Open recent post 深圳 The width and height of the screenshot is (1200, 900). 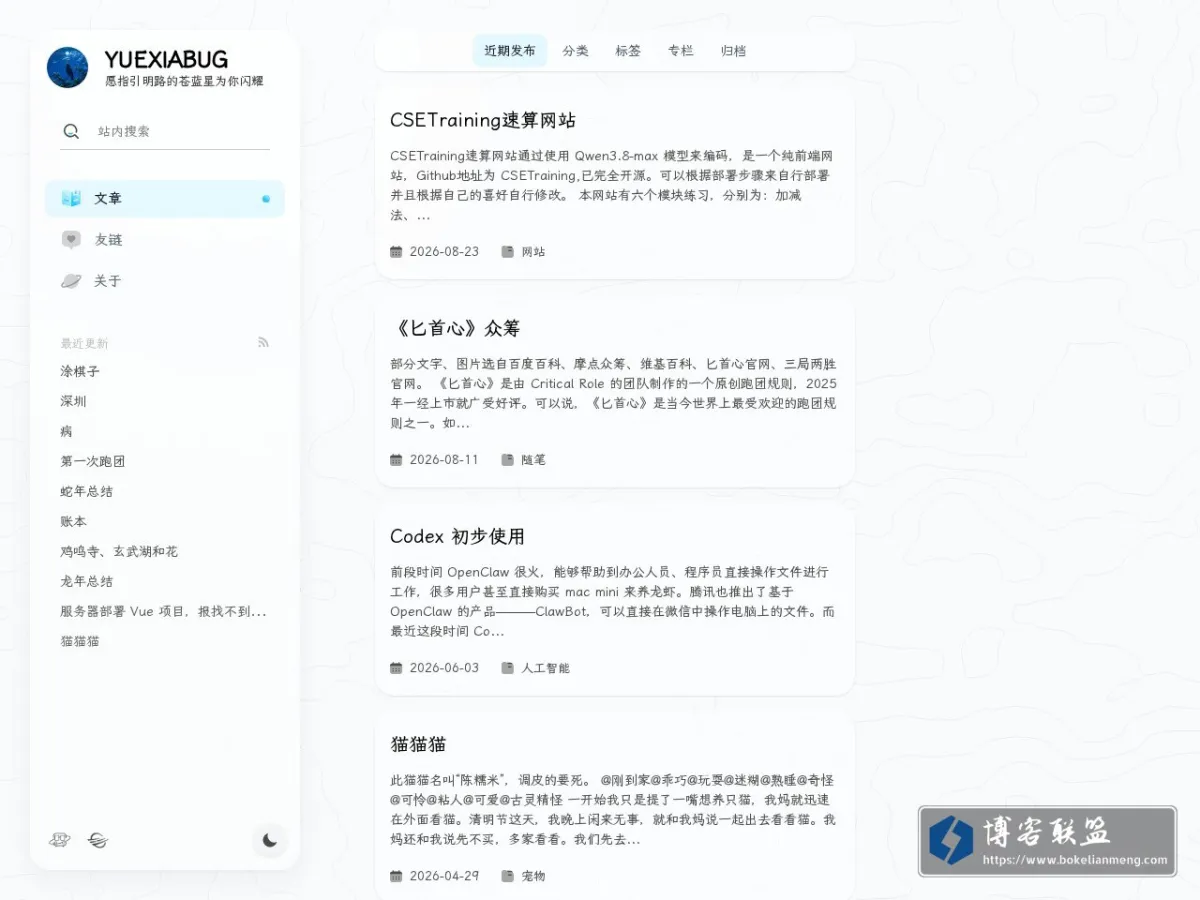[x=73, y=401]
